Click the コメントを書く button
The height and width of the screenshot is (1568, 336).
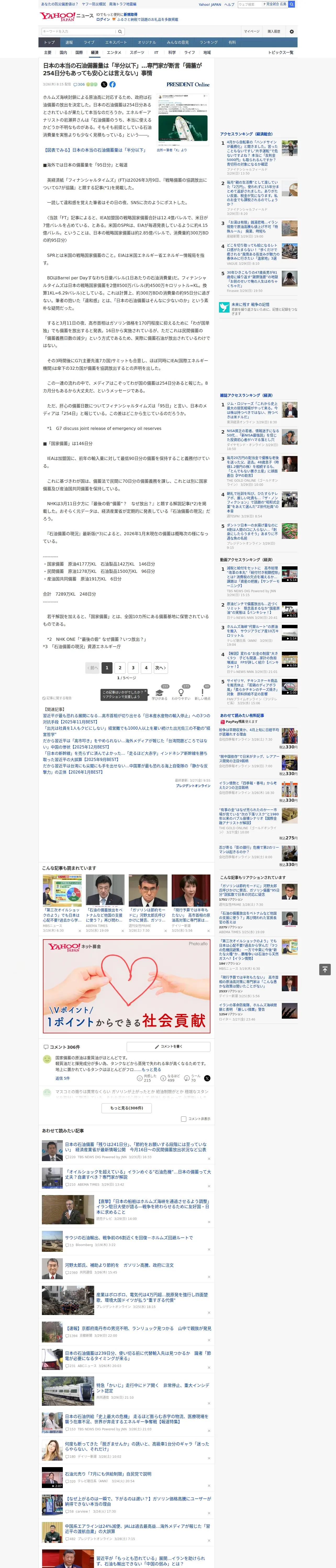pyautogui.click(x=168, y=1046)
